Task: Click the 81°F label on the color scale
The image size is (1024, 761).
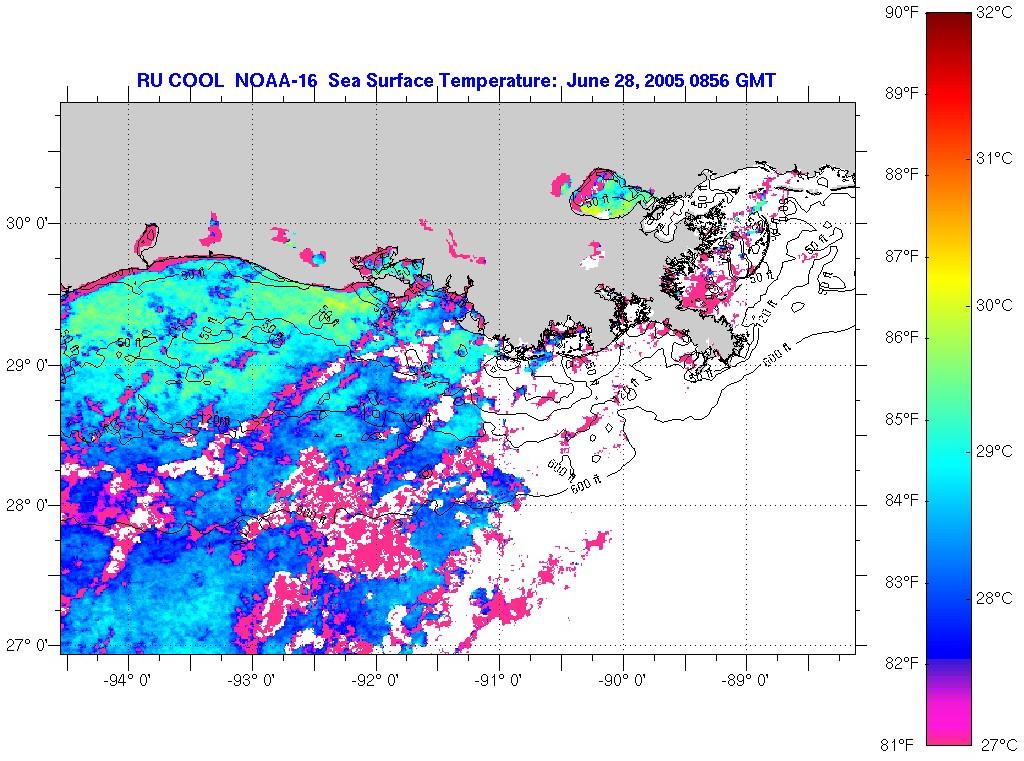Action: (897, 744)
